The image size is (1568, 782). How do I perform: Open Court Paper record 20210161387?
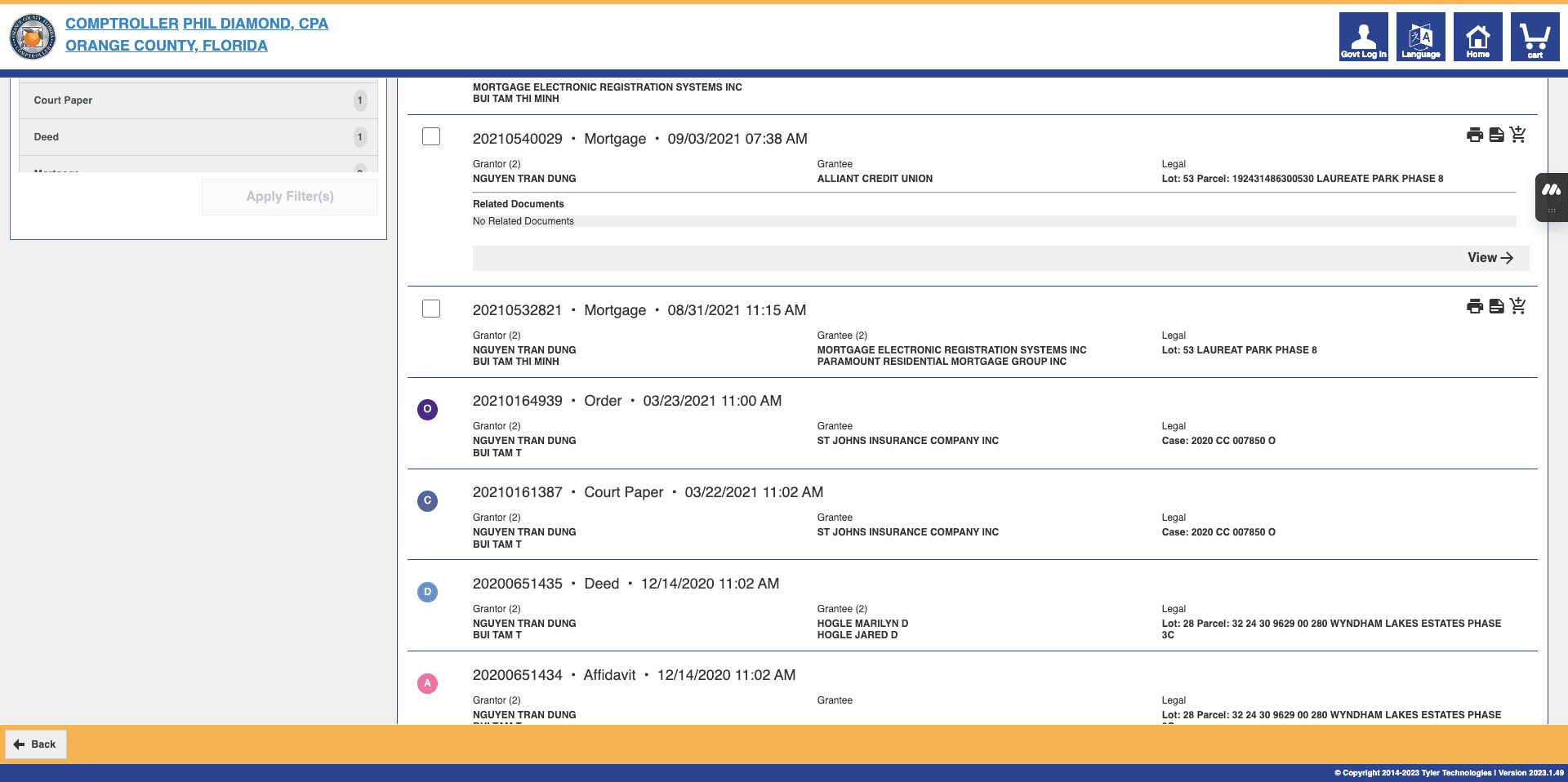[x=648, y=492]
